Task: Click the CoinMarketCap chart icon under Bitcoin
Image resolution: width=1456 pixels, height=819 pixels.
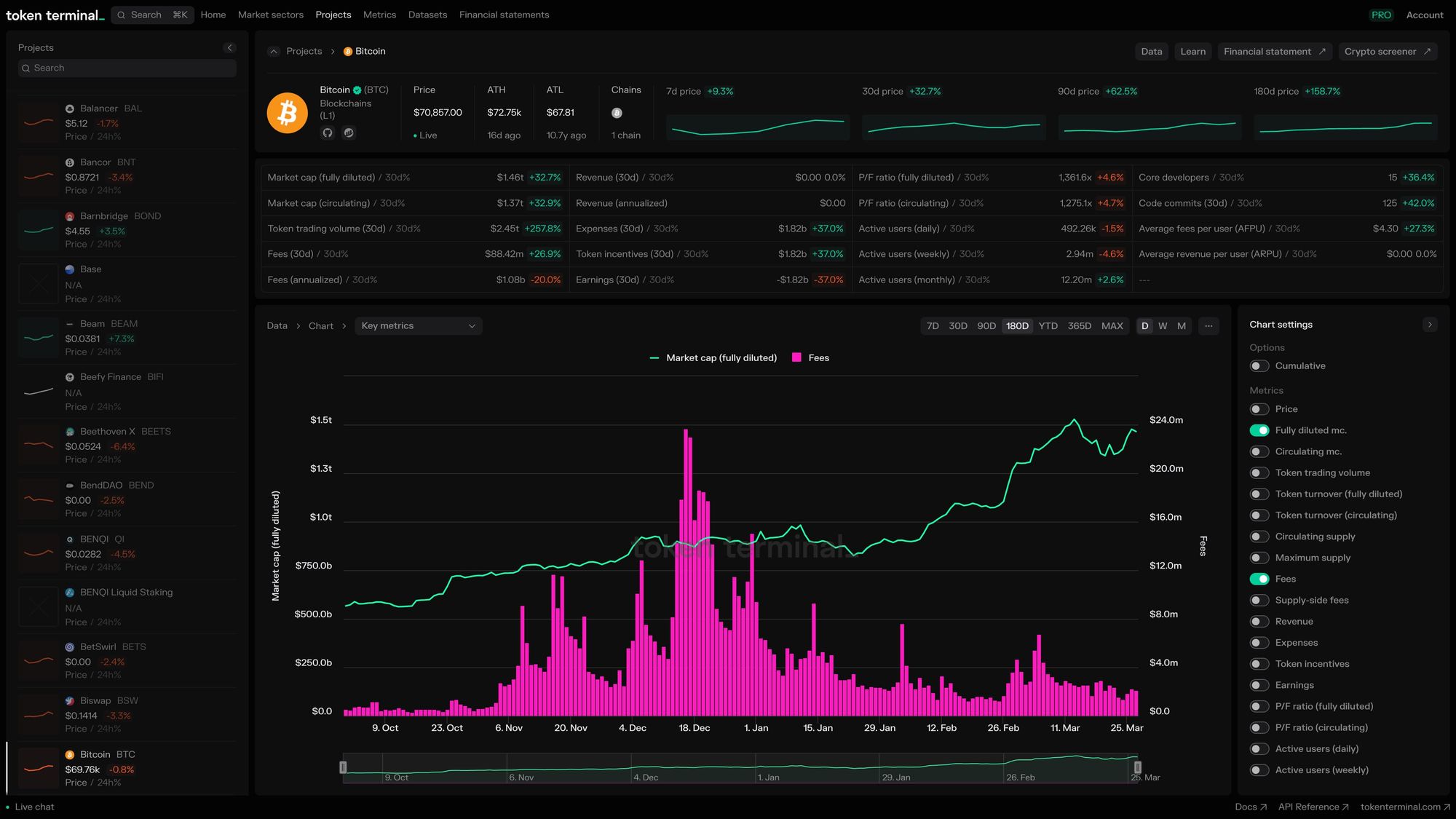Action: [349, 132]
